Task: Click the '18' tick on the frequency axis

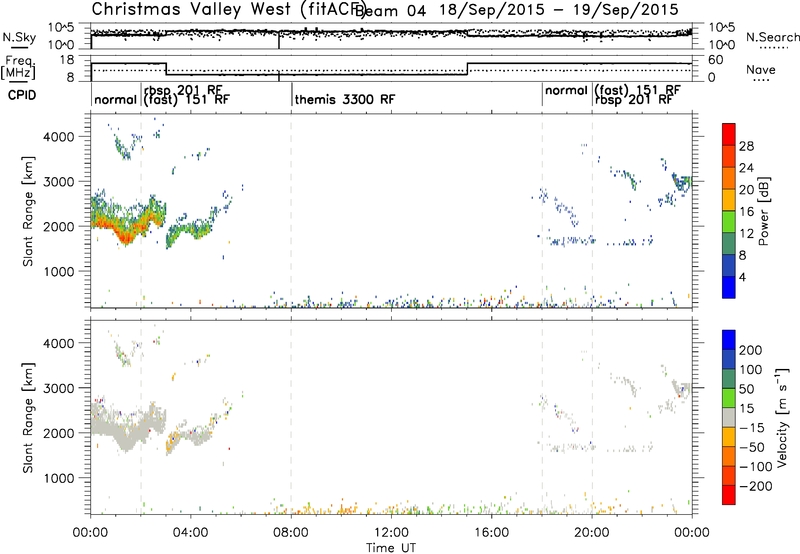Action: click(67, 60)
